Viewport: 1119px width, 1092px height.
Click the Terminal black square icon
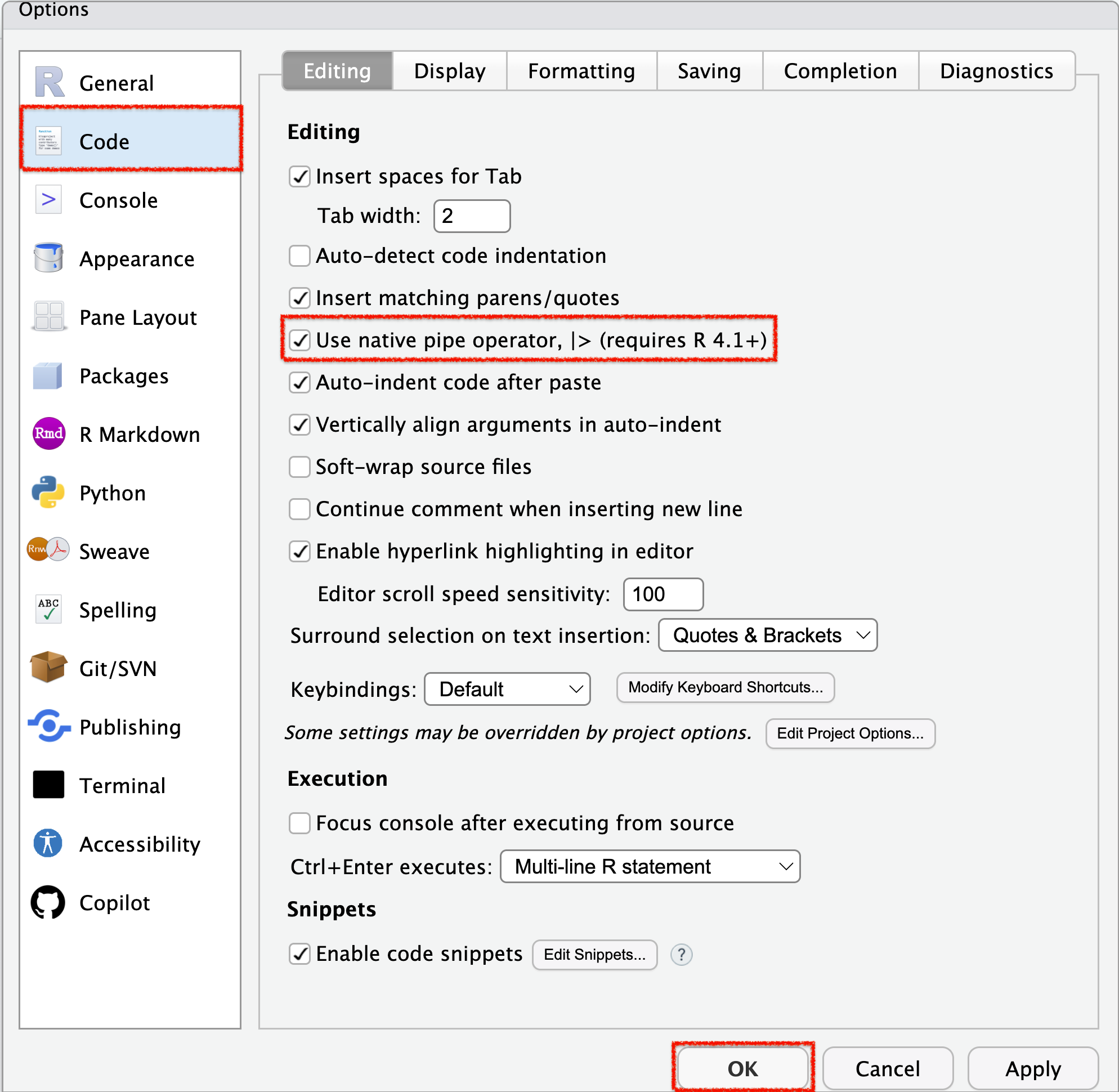[49, 785]
